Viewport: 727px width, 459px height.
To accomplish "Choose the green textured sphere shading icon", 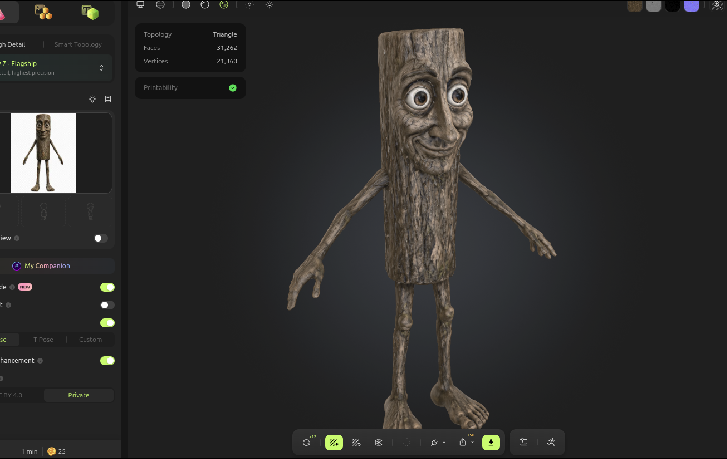I will point(224,5).
